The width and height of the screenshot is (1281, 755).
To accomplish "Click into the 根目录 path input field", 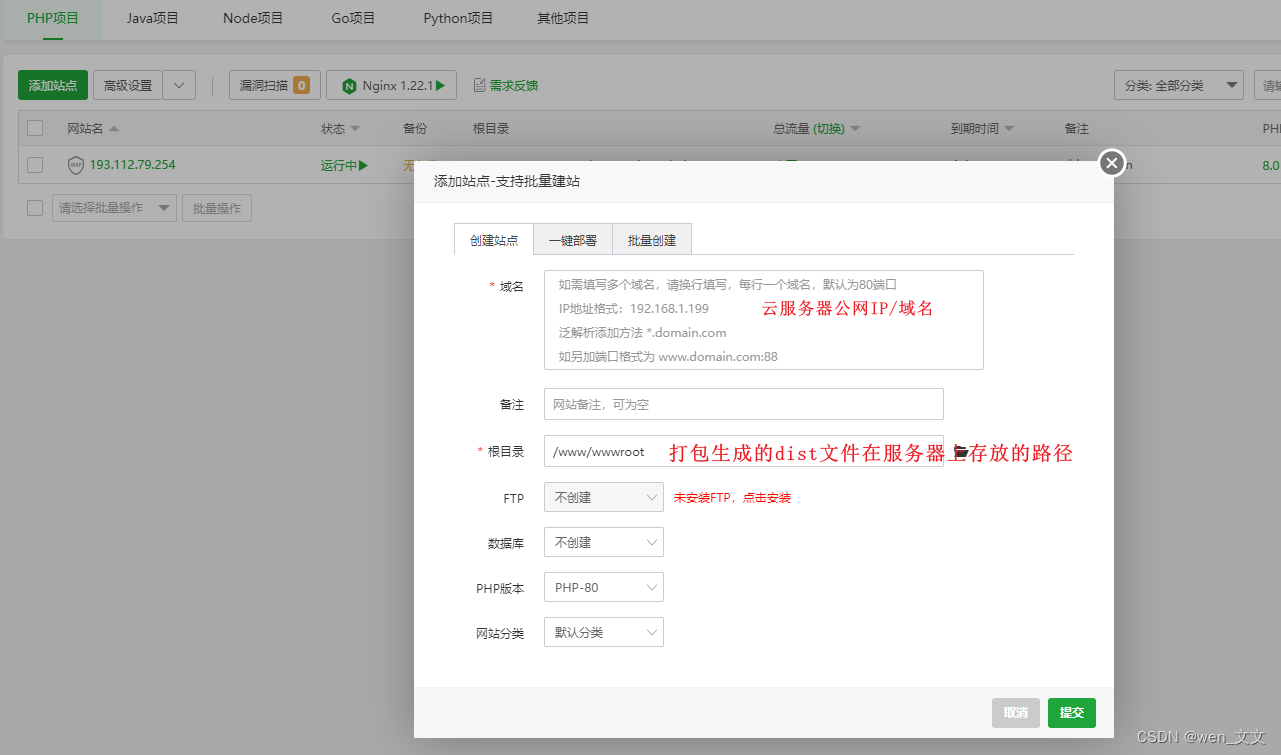I will [744, 451].
